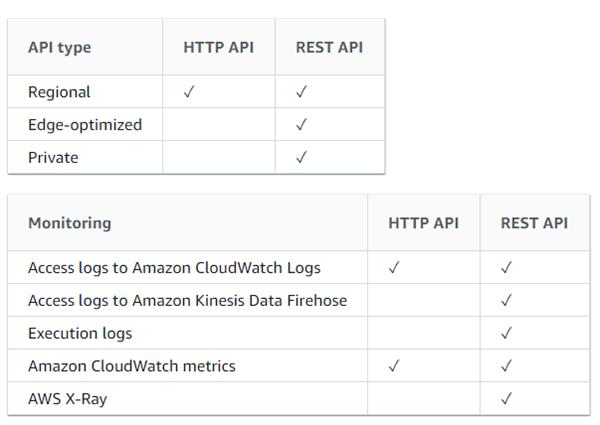Viewport: 600px width, 425px height.
Task: Select the API type column header
Action: click(x=59, y=47)
